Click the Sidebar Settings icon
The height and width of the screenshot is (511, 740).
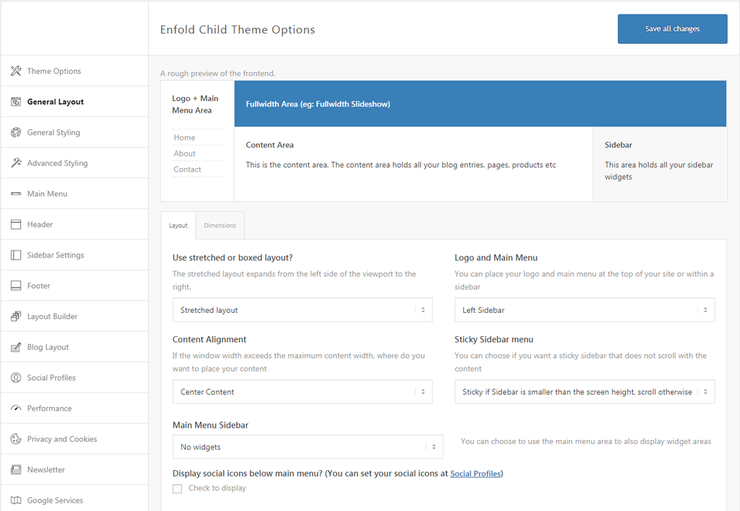(x=16, y=255)
